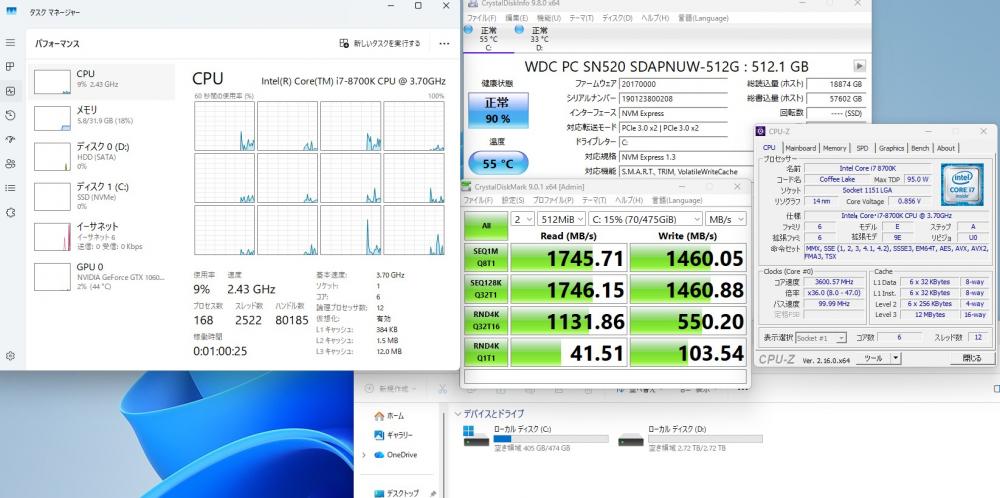This screenshot has width=1000, height=498.
Task: Run the RND4K Q32T16 test button
Action: [x=486, y=321]
